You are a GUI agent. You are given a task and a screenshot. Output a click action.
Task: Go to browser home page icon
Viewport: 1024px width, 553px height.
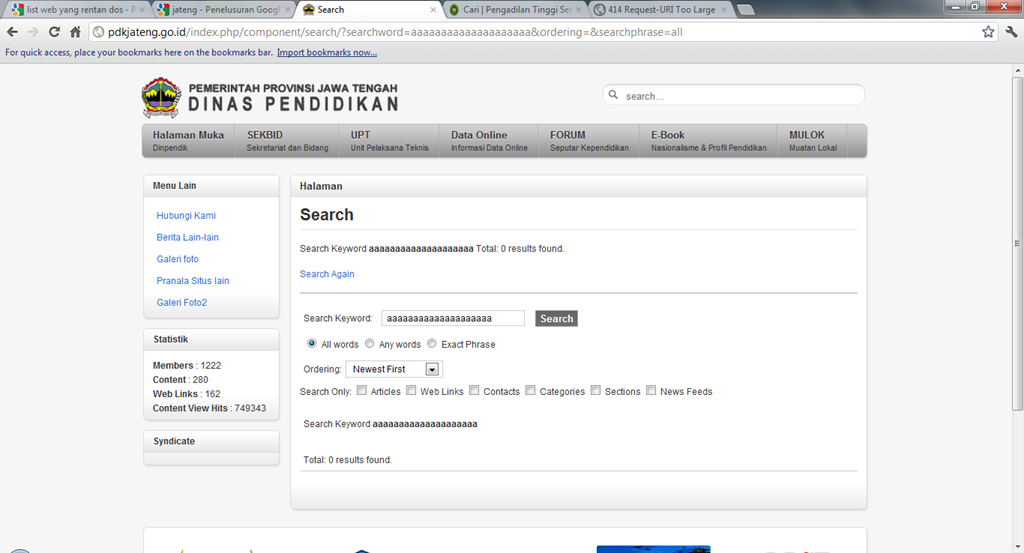pyautogui.click(x=75, y=32)
